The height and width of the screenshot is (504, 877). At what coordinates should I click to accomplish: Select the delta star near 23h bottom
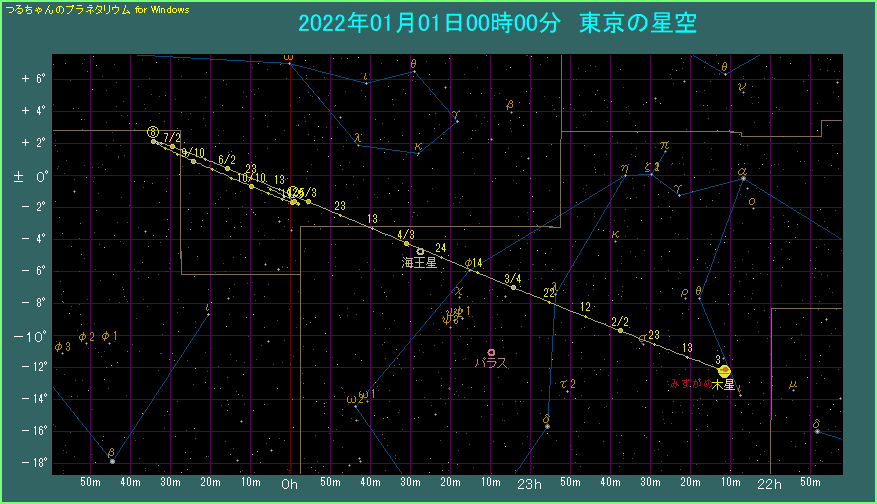tap(547, 427)
